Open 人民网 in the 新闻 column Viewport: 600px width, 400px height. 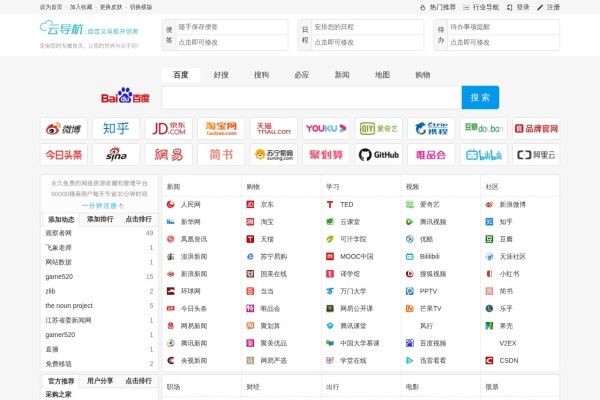point(191,204)
